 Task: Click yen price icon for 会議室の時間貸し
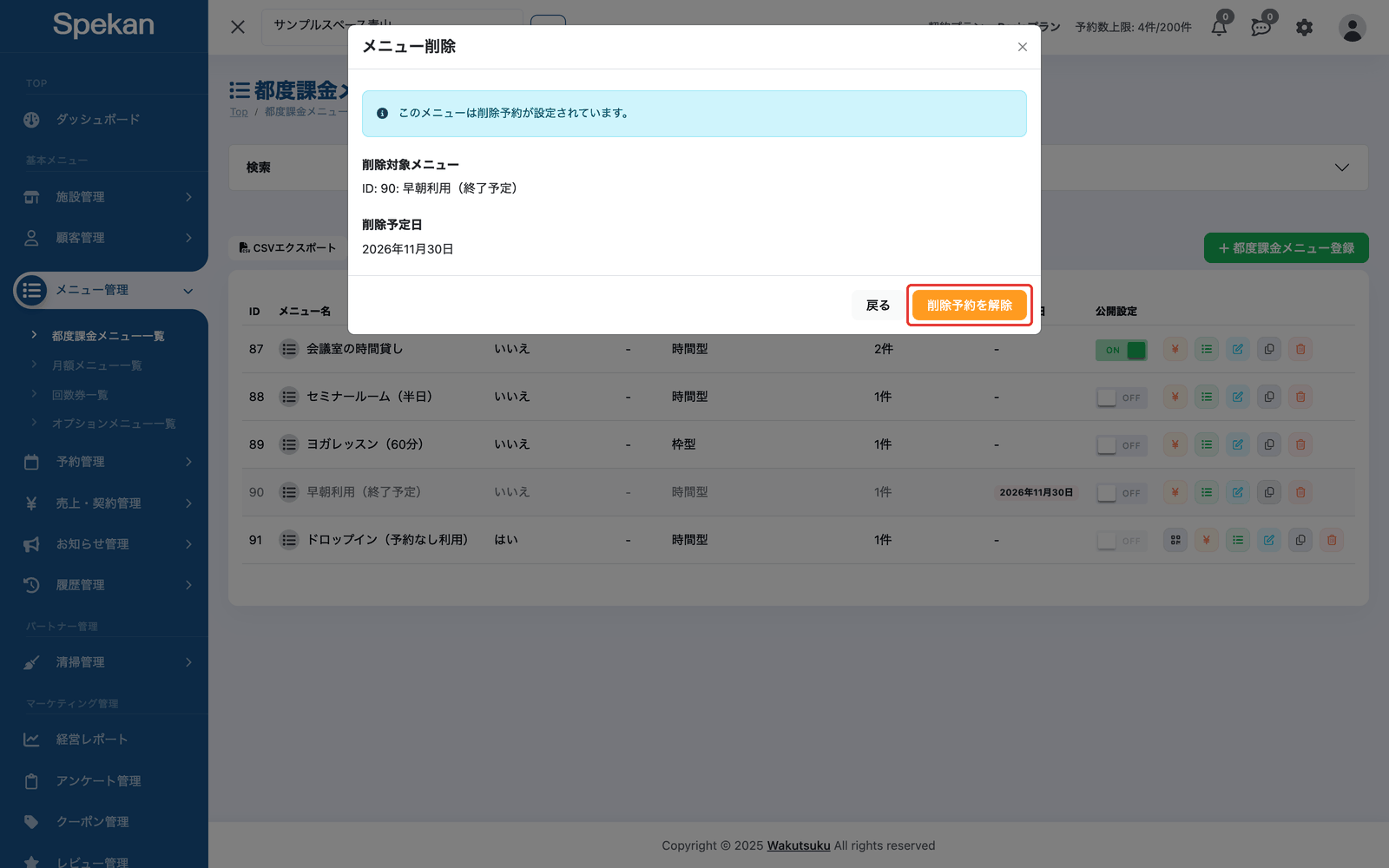[x=1175, y=349]
